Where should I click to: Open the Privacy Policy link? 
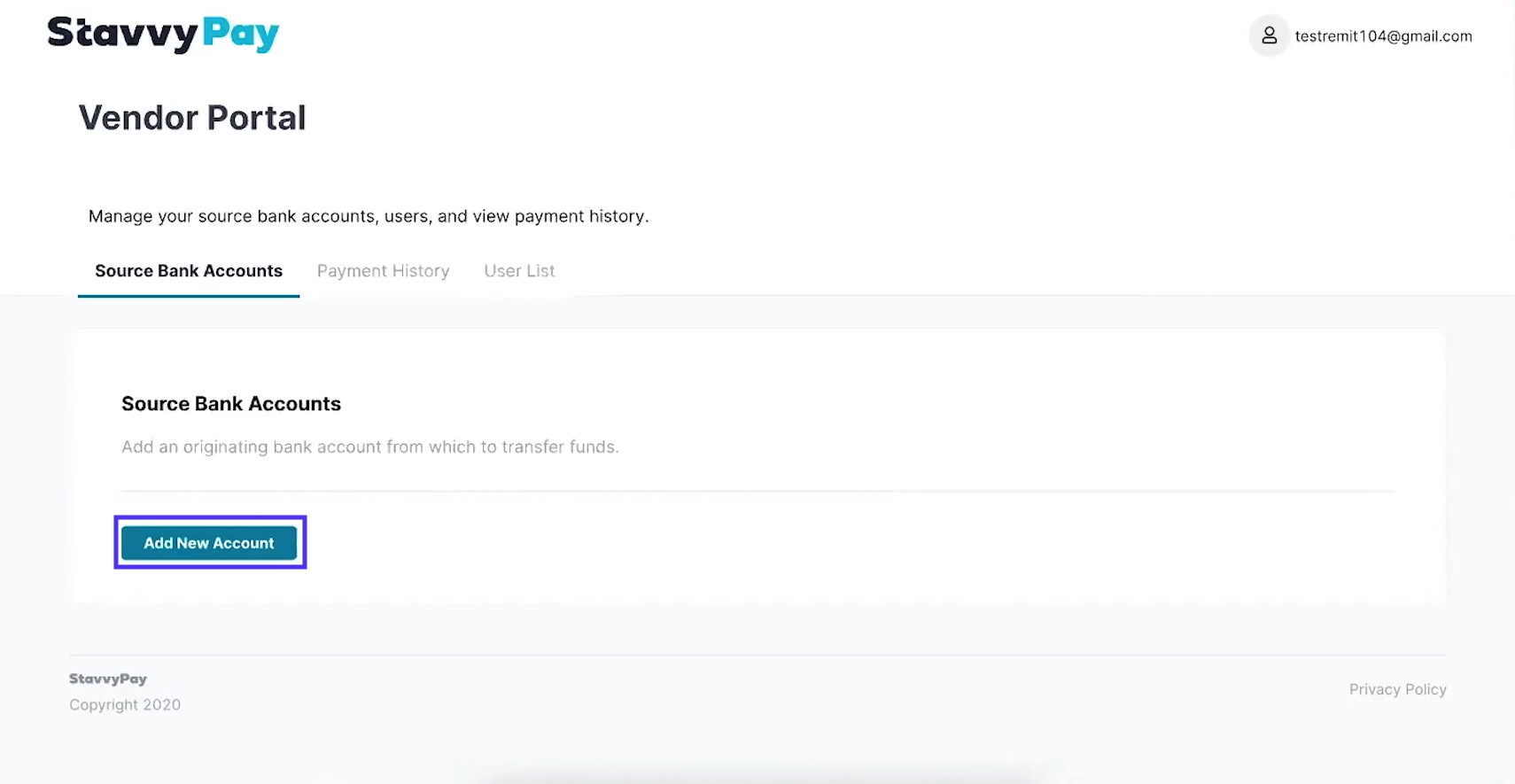1397,689
